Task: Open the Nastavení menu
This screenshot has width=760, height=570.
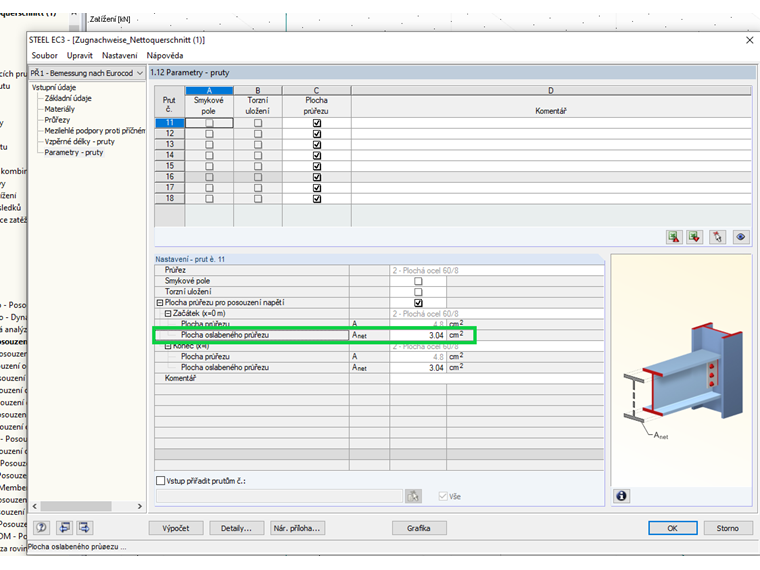Action: pos(120,56)
